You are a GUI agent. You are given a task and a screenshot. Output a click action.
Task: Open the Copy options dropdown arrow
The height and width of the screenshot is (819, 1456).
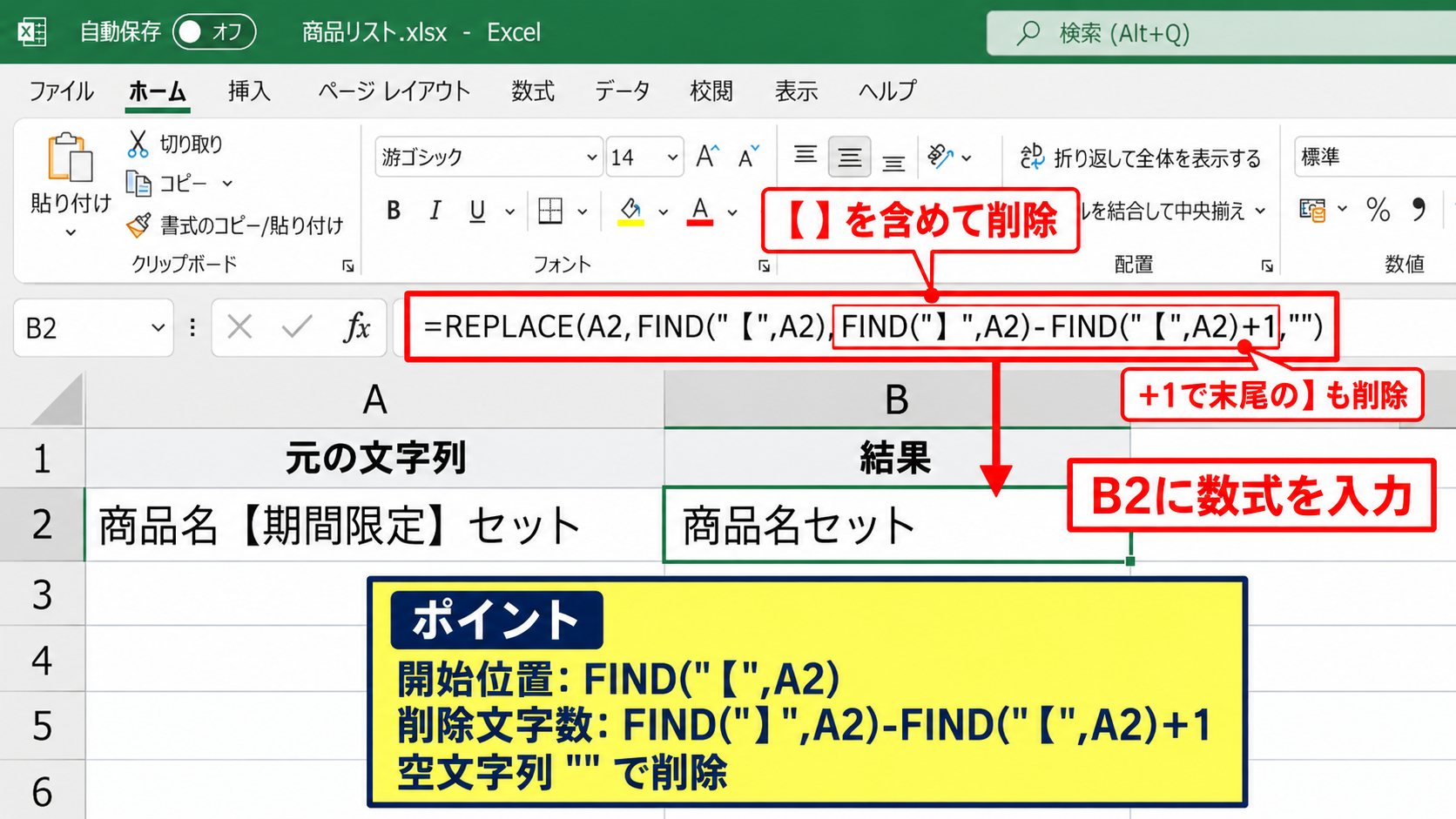[227, 184]
